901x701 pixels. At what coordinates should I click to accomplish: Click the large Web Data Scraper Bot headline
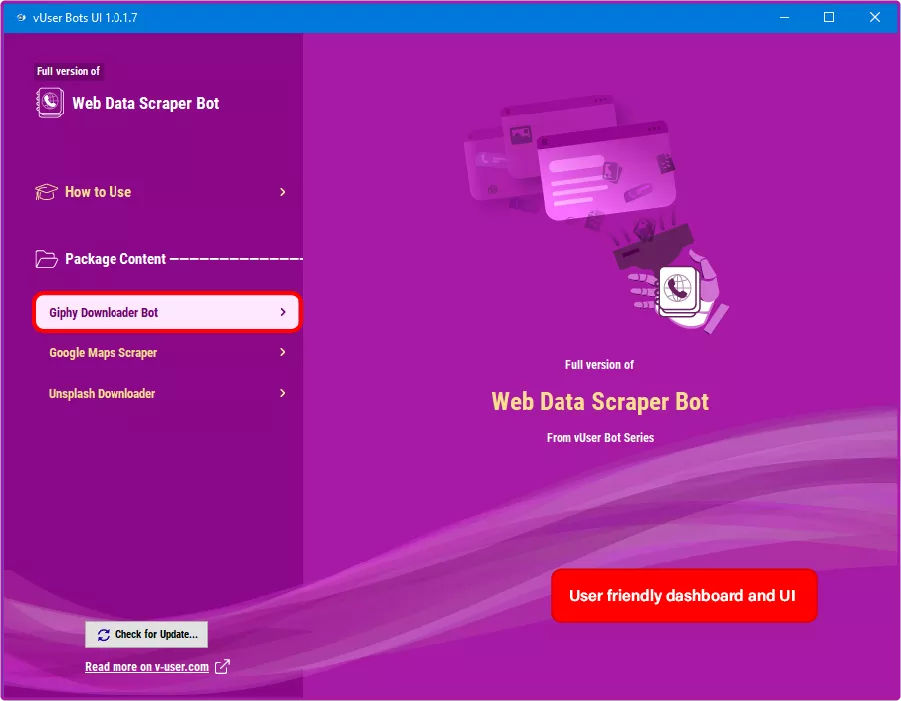pos(600,402)
